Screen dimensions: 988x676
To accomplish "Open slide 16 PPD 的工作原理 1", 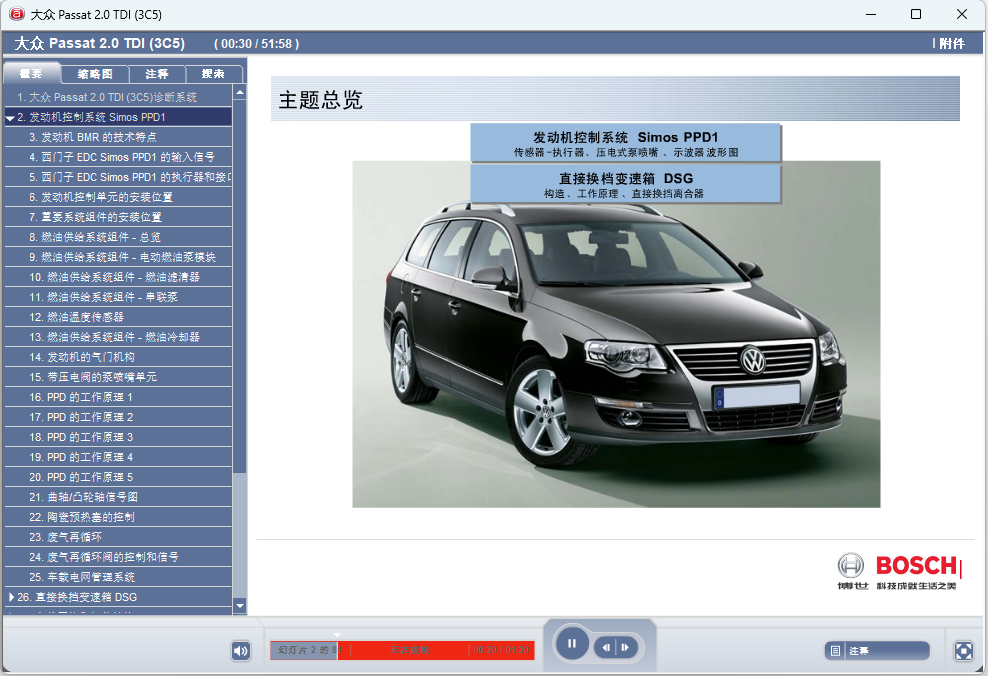I will pos(118,398).
